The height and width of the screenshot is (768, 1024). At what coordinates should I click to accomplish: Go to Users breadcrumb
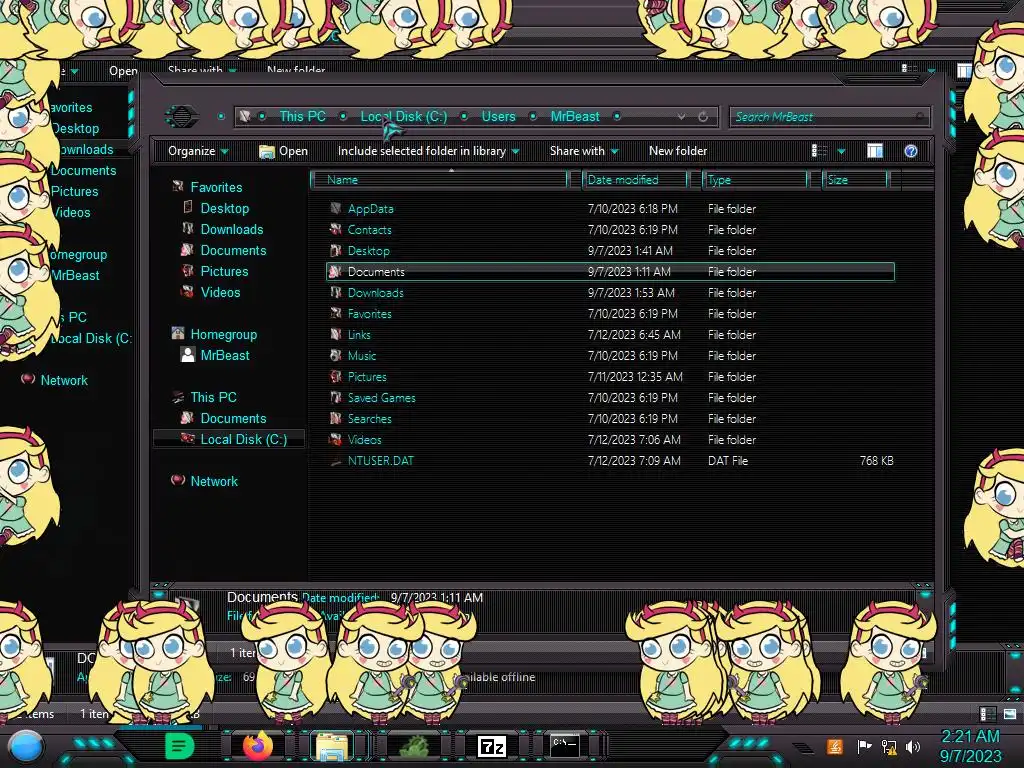click(x=498, y=116)
